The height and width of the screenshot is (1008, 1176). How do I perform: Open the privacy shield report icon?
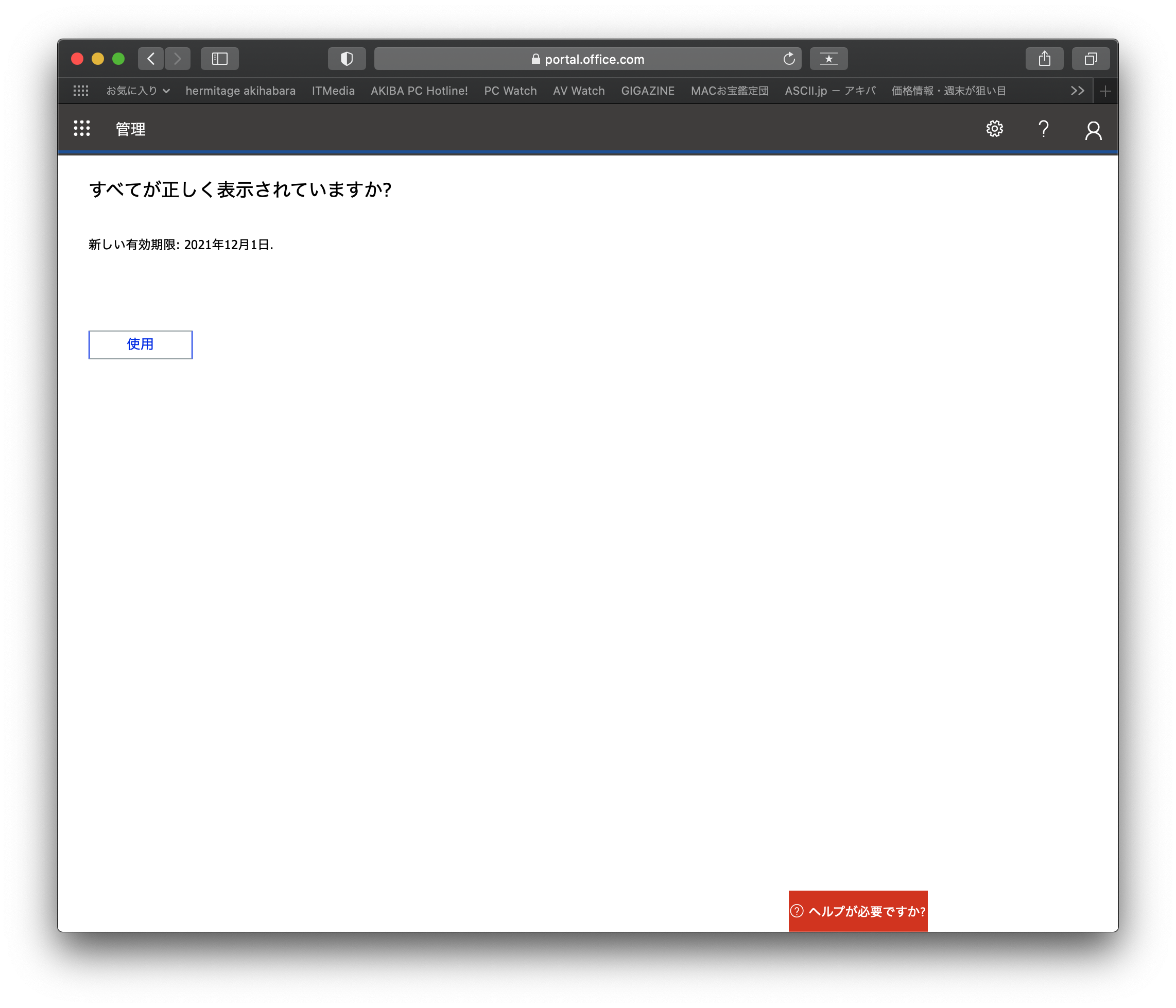click(347, 59)
